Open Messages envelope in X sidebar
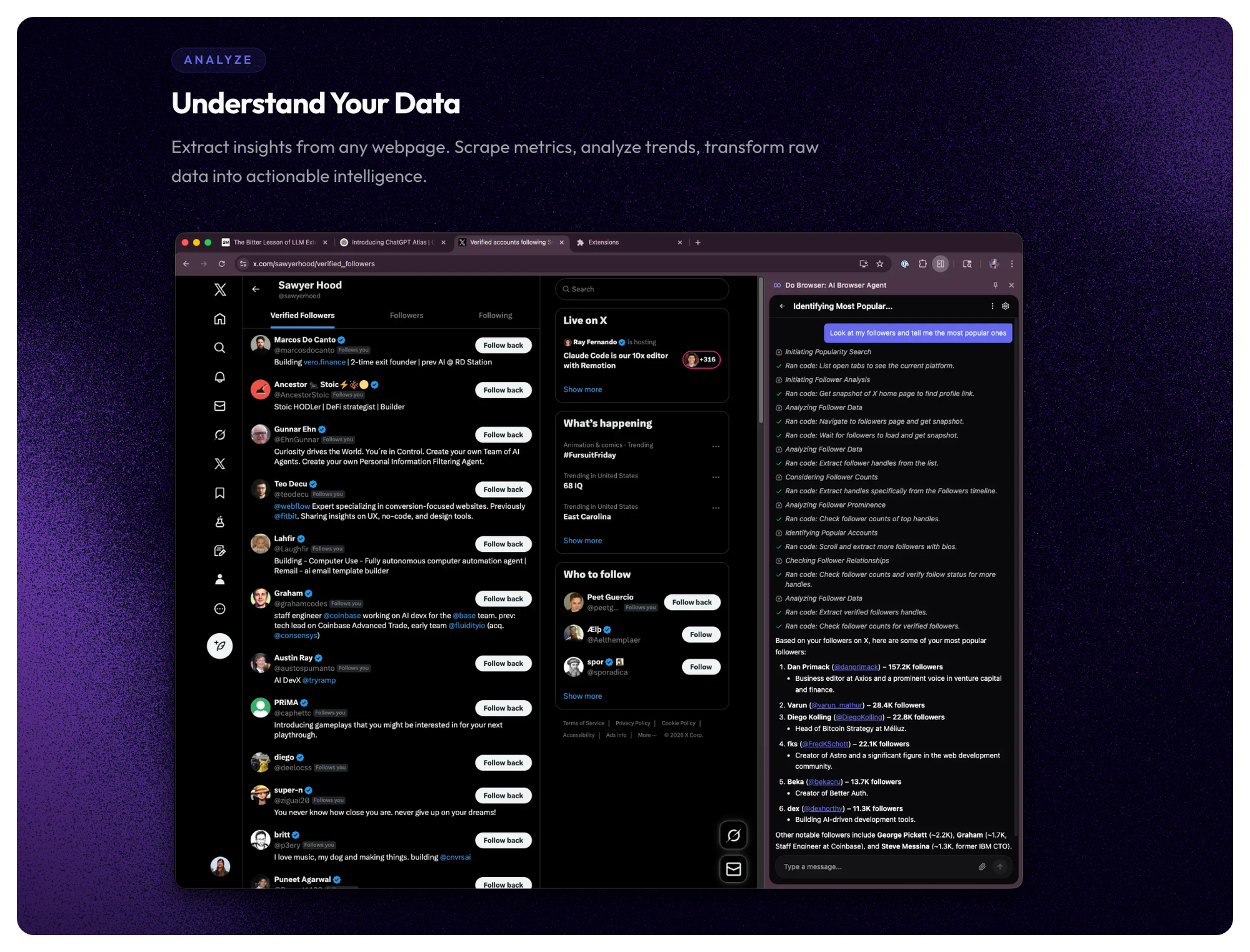Viewport: 1250px width, 952px height. [x=219, y=406]
